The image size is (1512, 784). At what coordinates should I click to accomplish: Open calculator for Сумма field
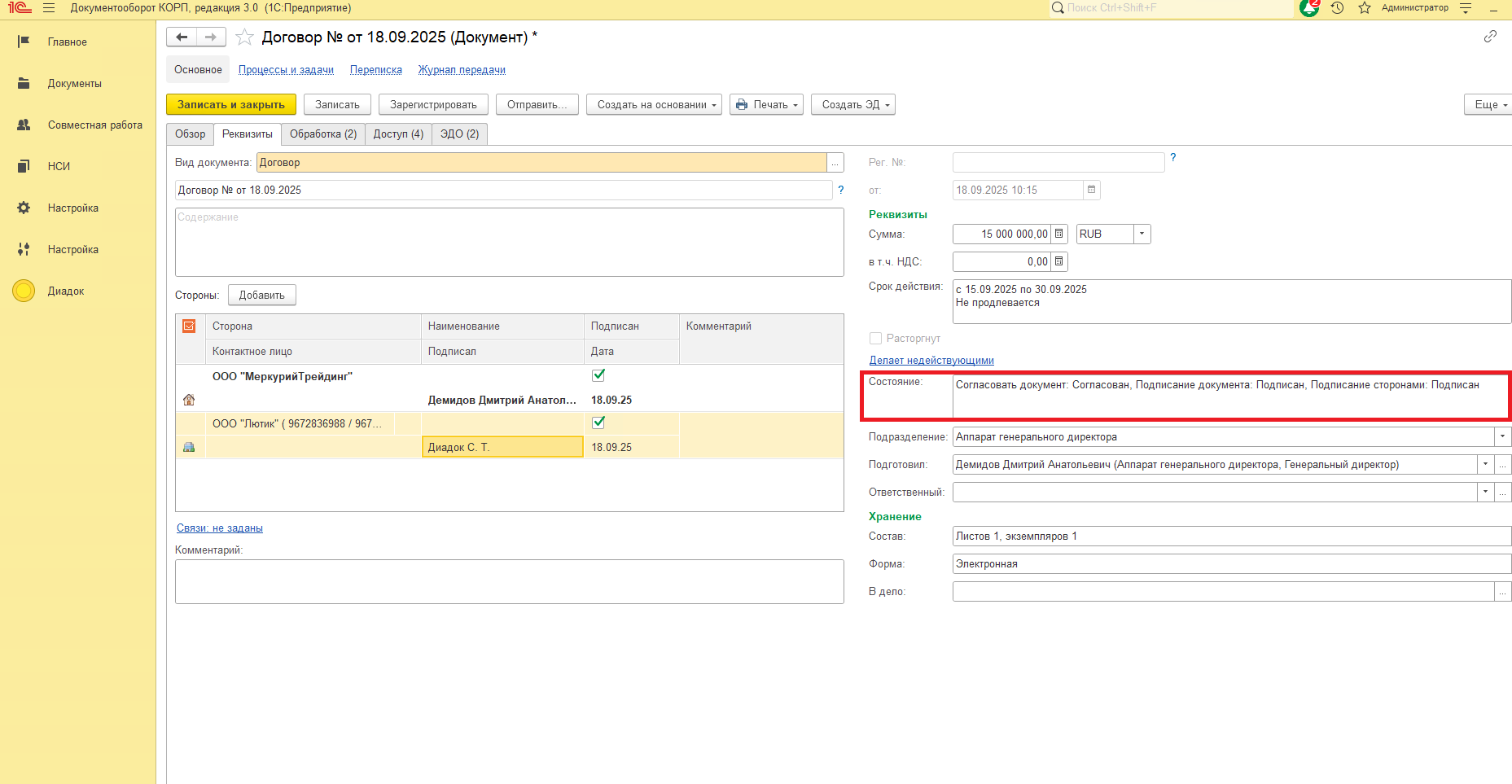click(x=1058, y=234)
